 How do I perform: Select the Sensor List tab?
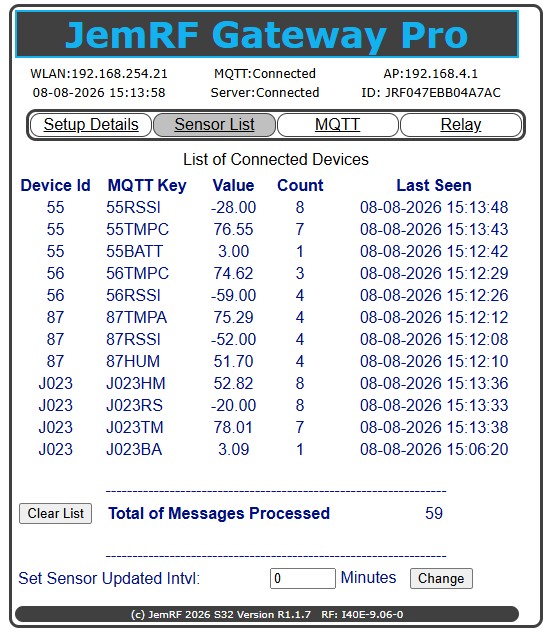coord(214,125)
